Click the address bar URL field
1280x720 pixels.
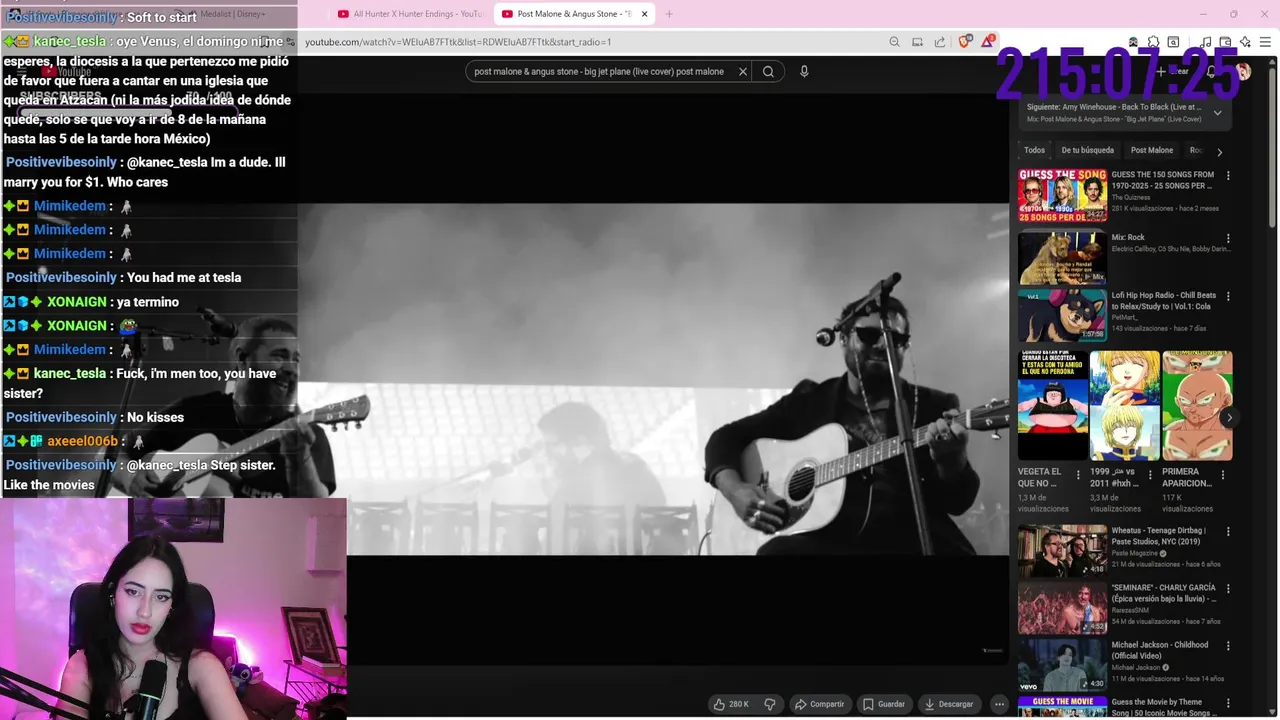click(x=590, y=42)
